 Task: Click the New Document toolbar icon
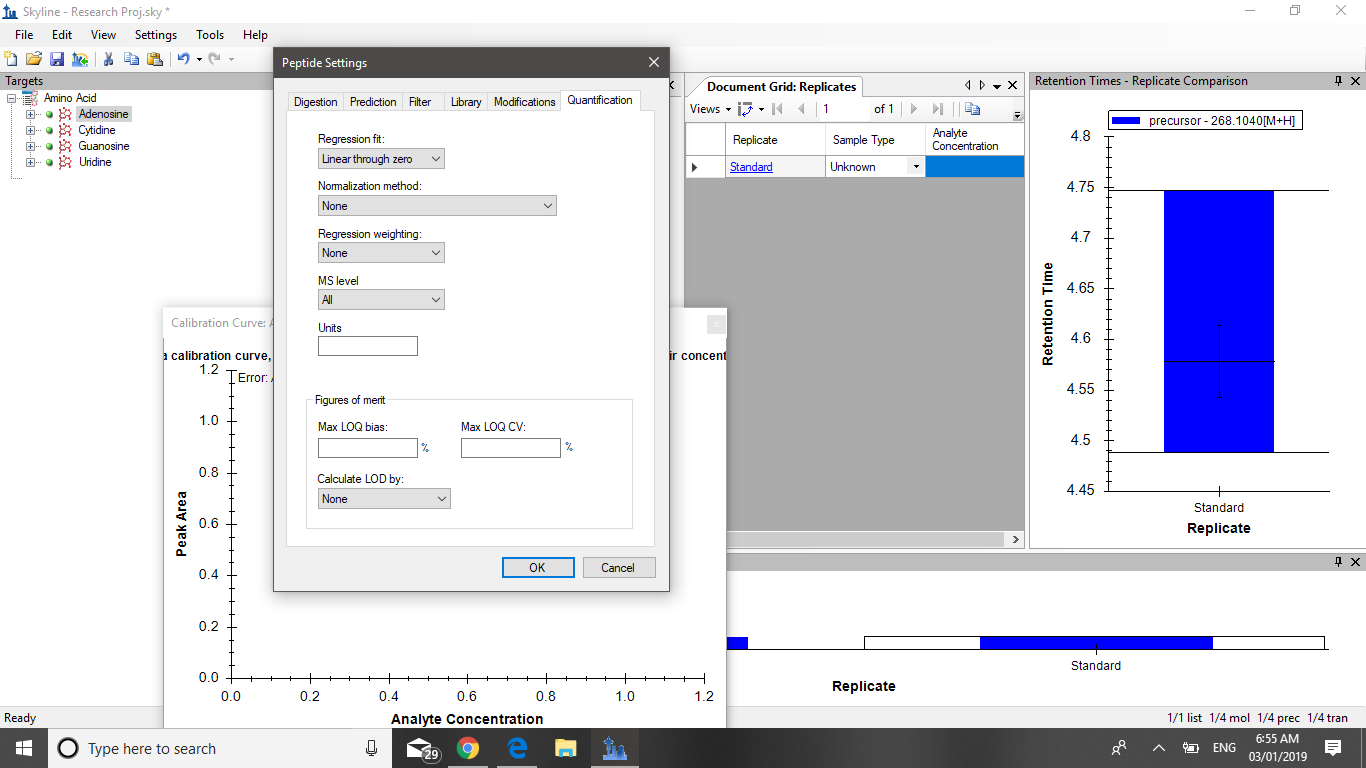coord(12,59)
